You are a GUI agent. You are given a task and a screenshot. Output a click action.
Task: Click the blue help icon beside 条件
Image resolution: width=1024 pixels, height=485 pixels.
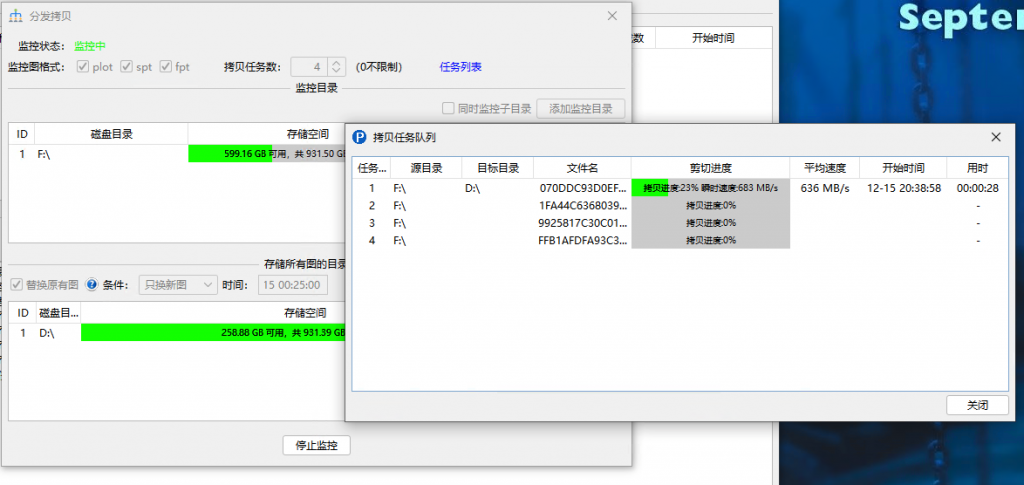92,285
